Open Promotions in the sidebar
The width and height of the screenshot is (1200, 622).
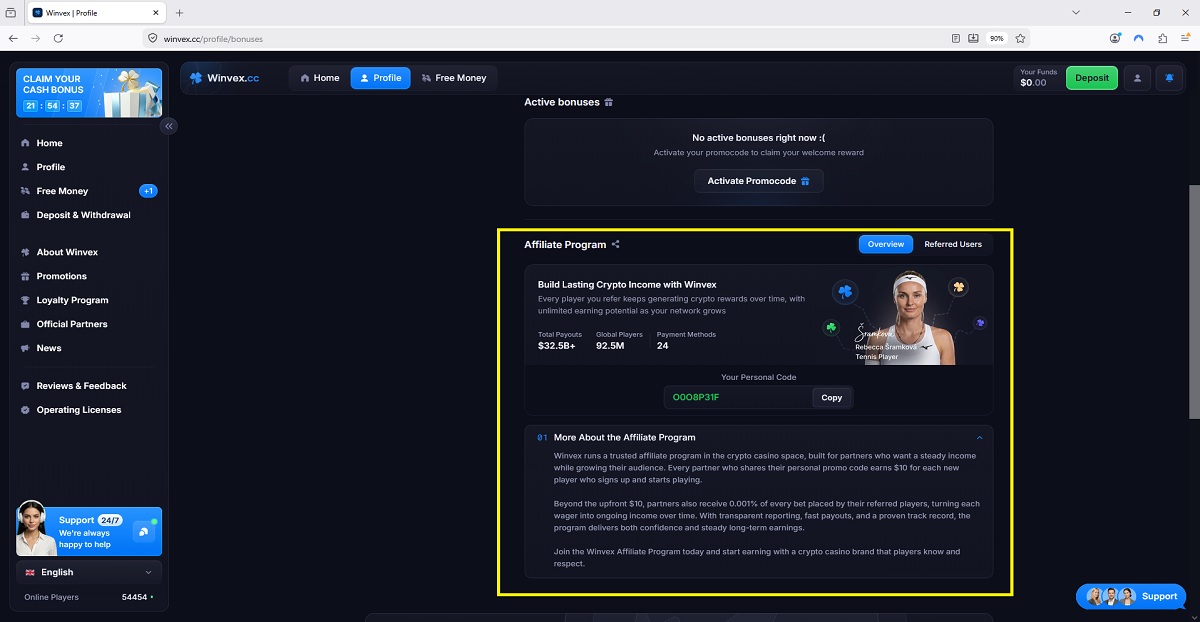point(61,276)
